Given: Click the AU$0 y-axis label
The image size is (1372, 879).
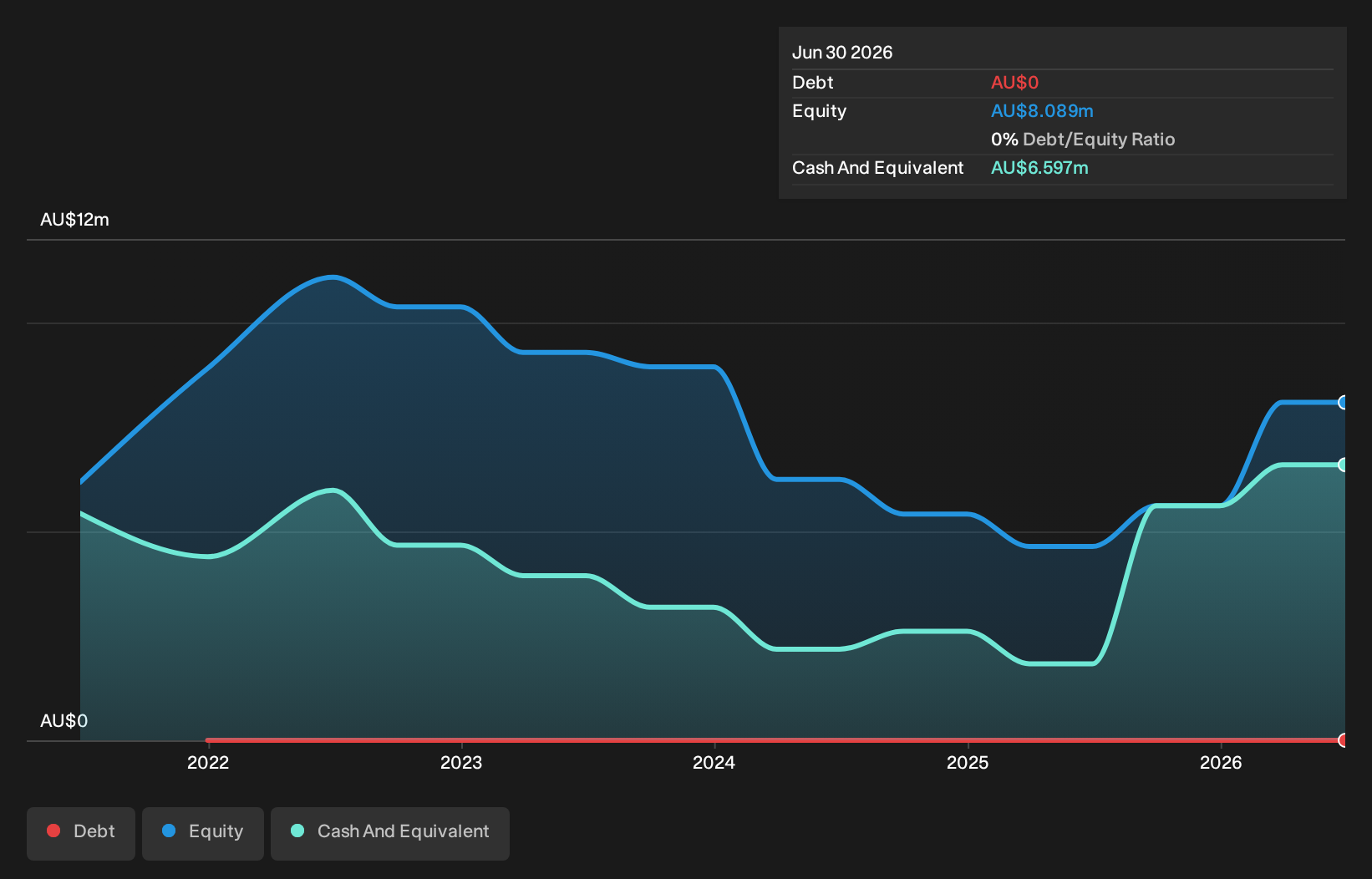Looking at the screenshot, I should (x=64, y=721).
